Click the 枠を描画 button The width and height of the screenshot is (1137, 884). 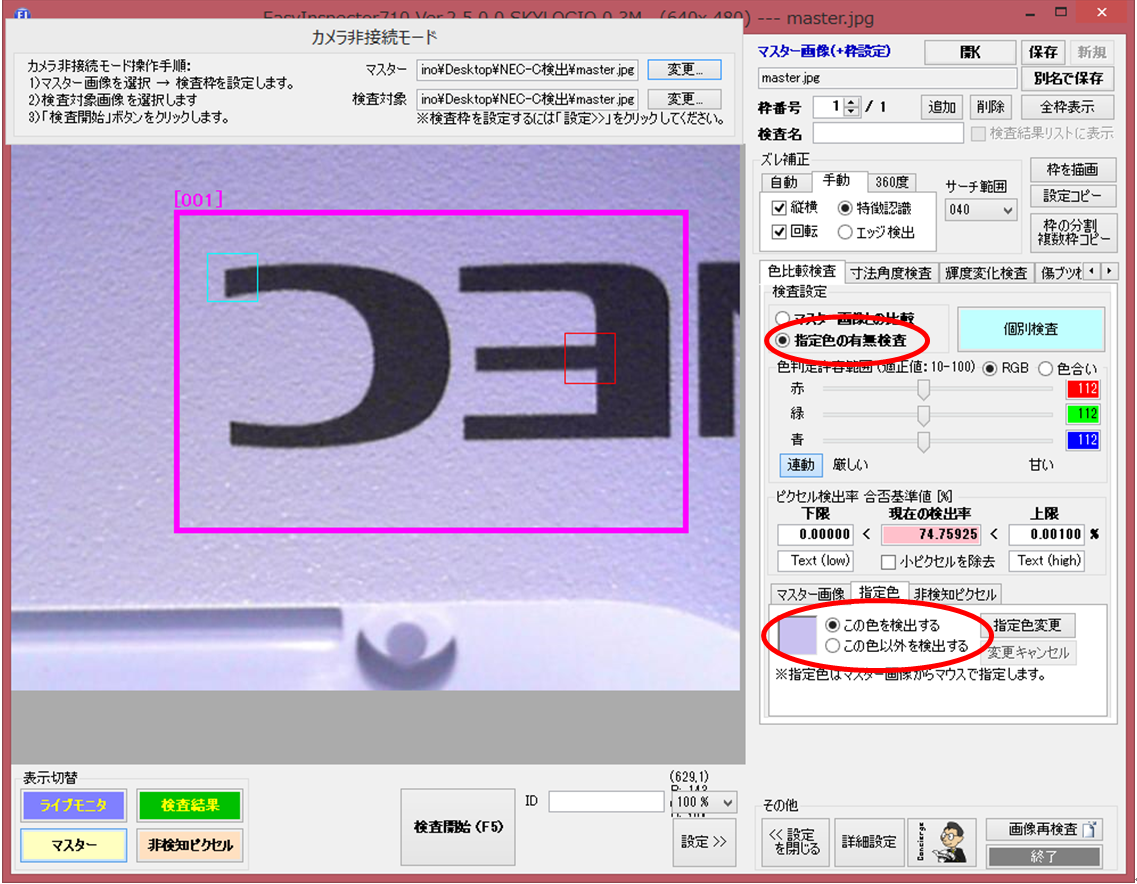[1072, 170]
